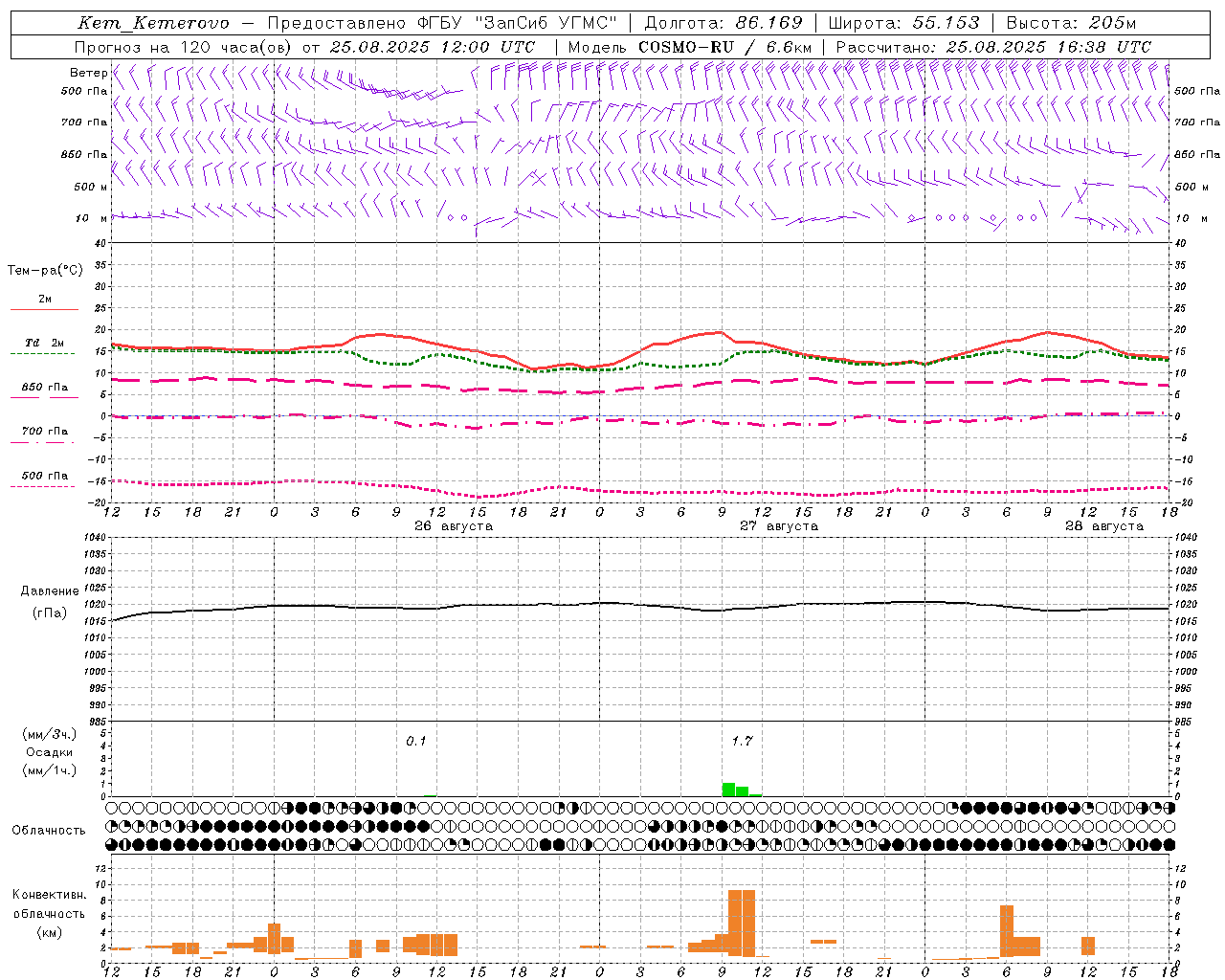Click the 26 августа date label

pos(454,526)
